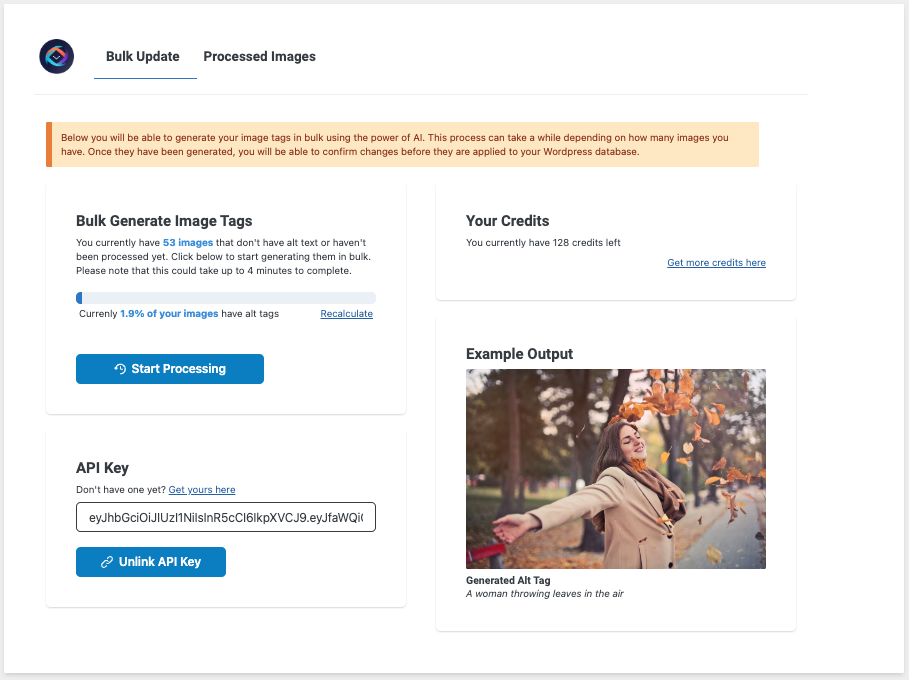The height and width of the screenshot is (680, 909).
Task: Click the orange informational notice banner
Action: 402,145
